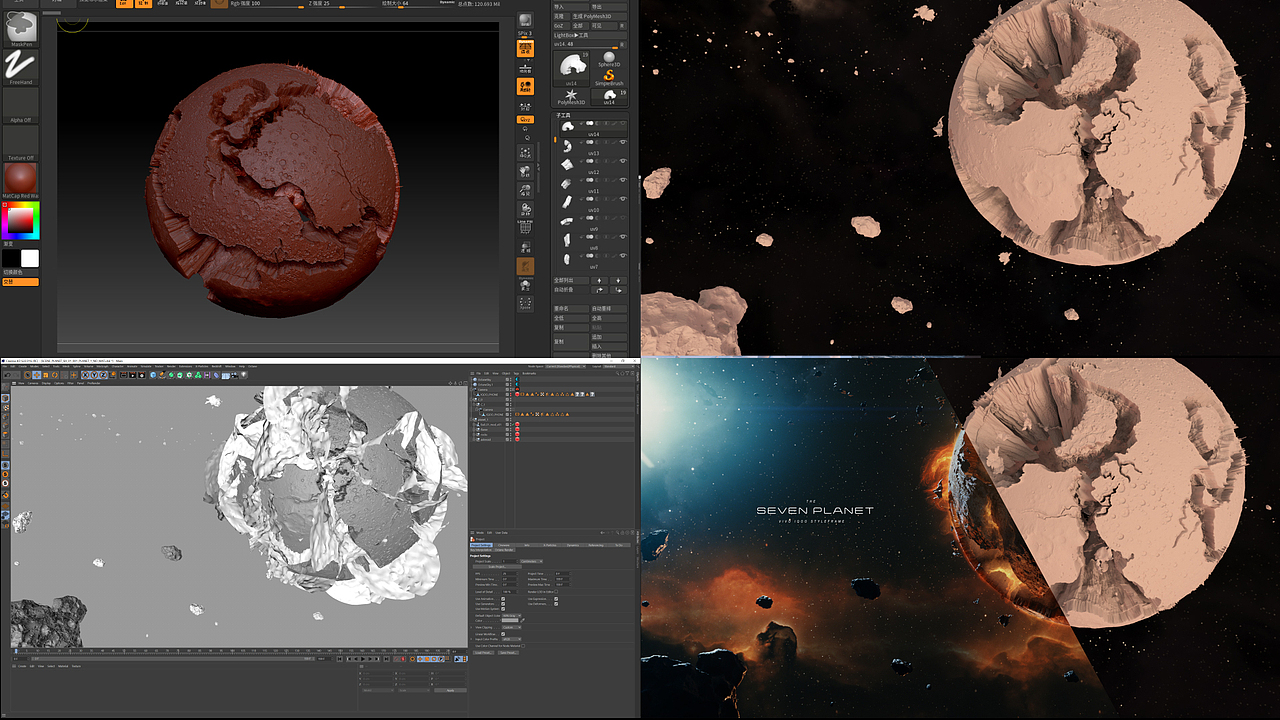Screen dimensions: 1280x720
Task: Click 生成 PolyMesh3D button
Action: tap(598, 16)
